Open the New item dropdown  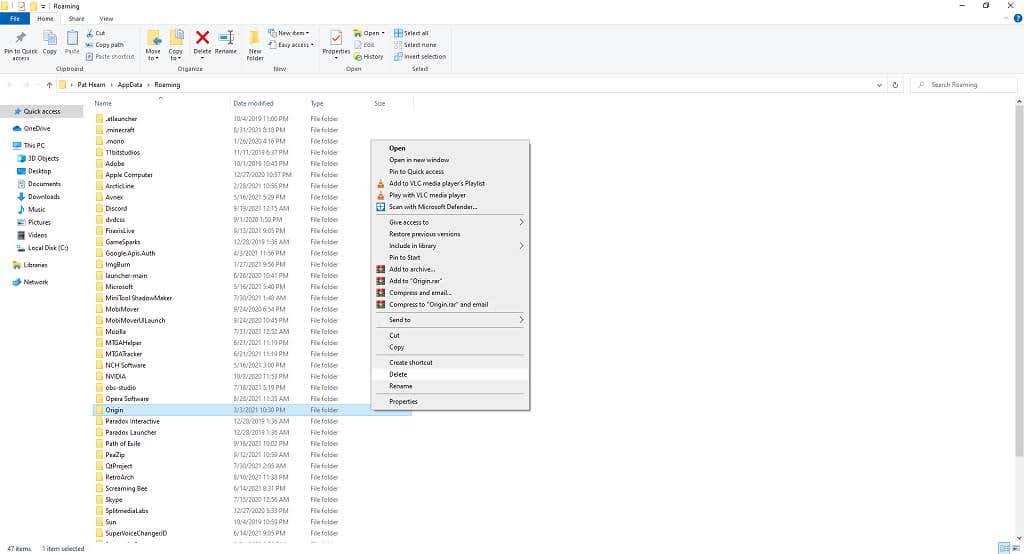pyautogui.click(x=289, y=33)
